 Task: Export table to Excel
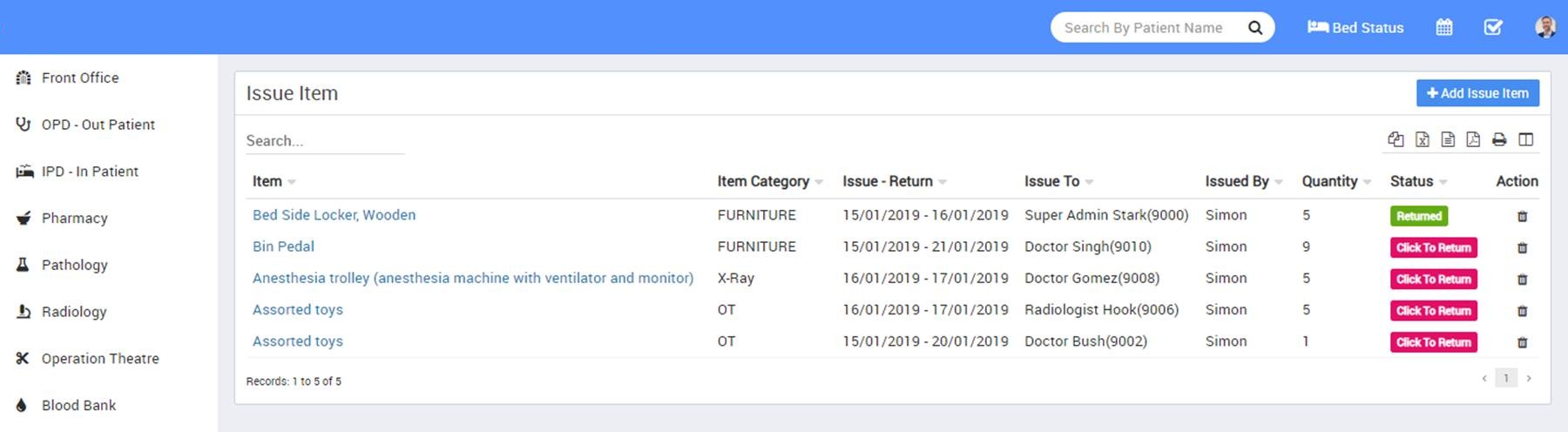click(x=1423, y=139)
